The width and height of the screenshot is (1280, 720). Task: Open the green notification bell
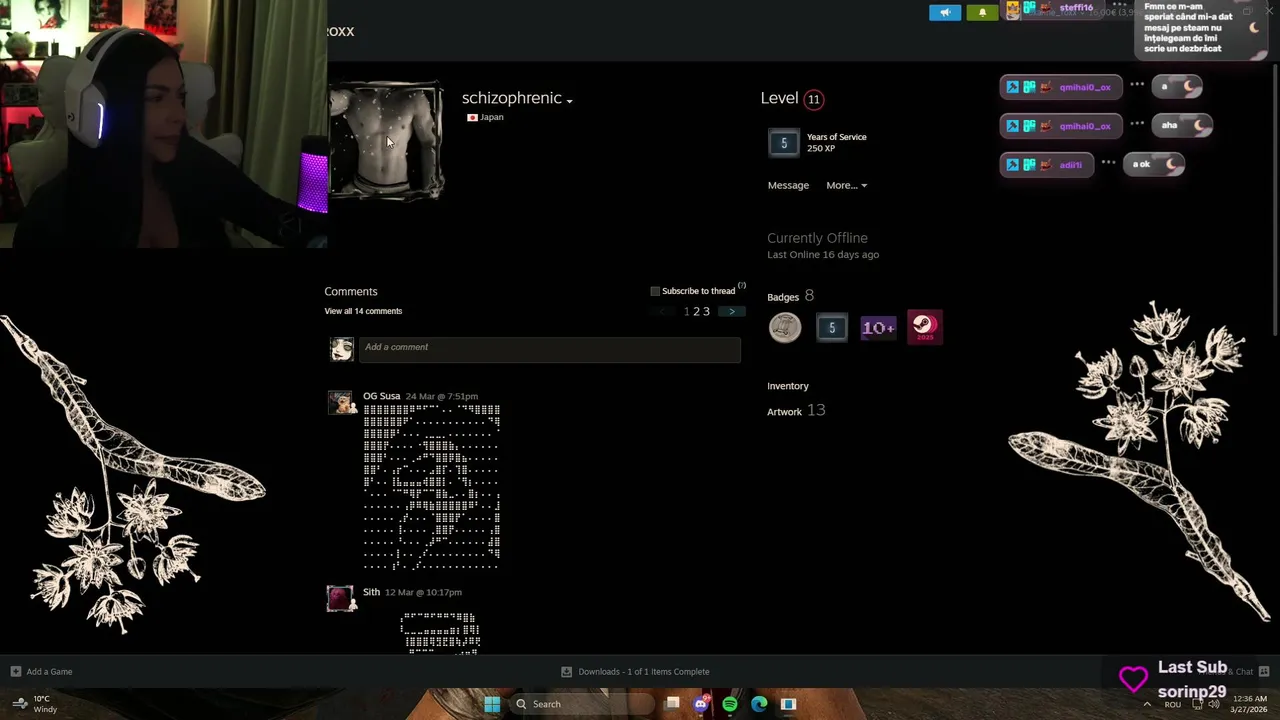pyautogui.click(x=982, y=13)
